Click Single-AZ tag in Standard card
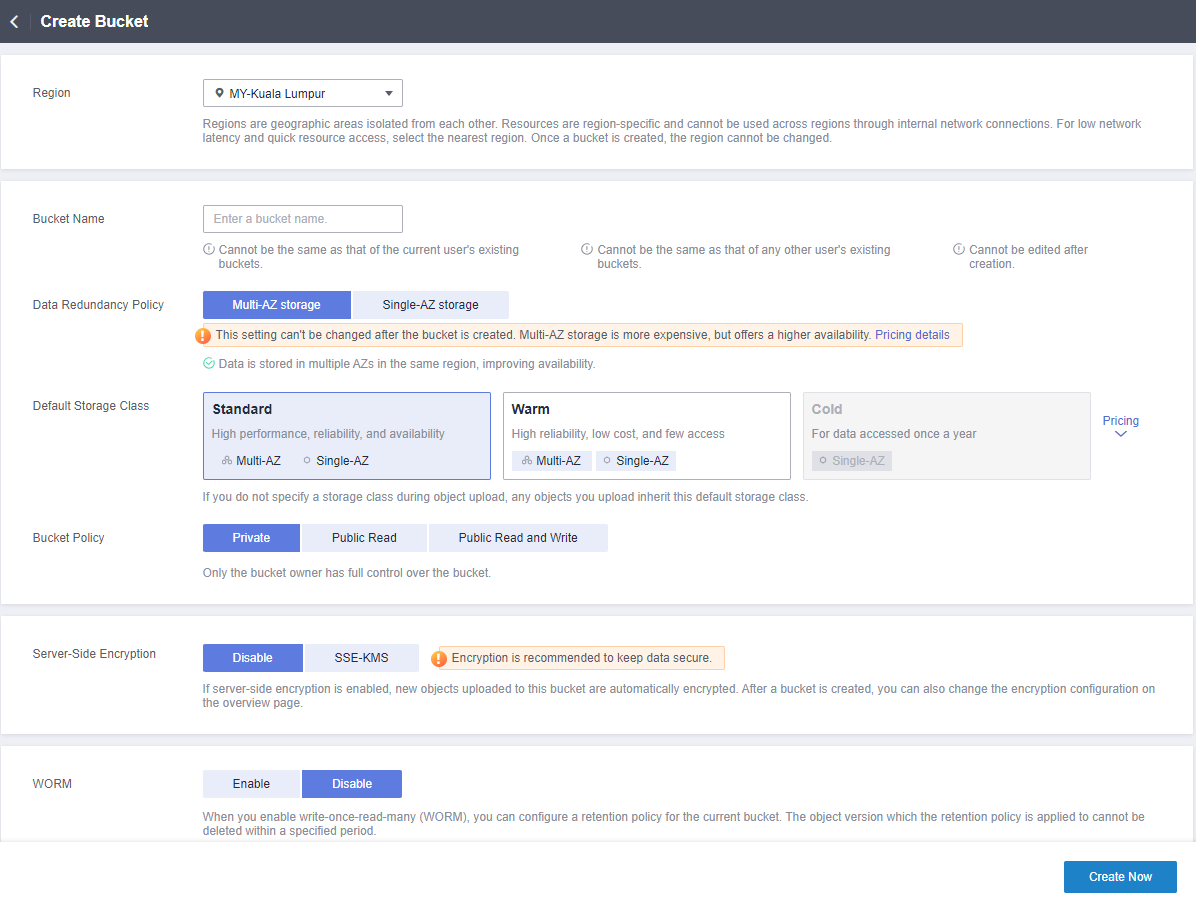Viewport: 1196px width, 906px height. (336, 461)
